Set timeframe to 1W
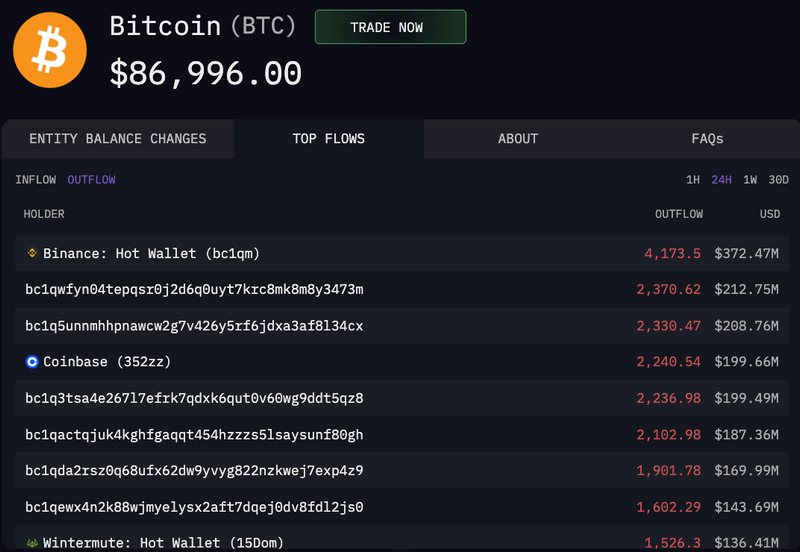Viewport: 800px width, 552px height. point(750,180)
